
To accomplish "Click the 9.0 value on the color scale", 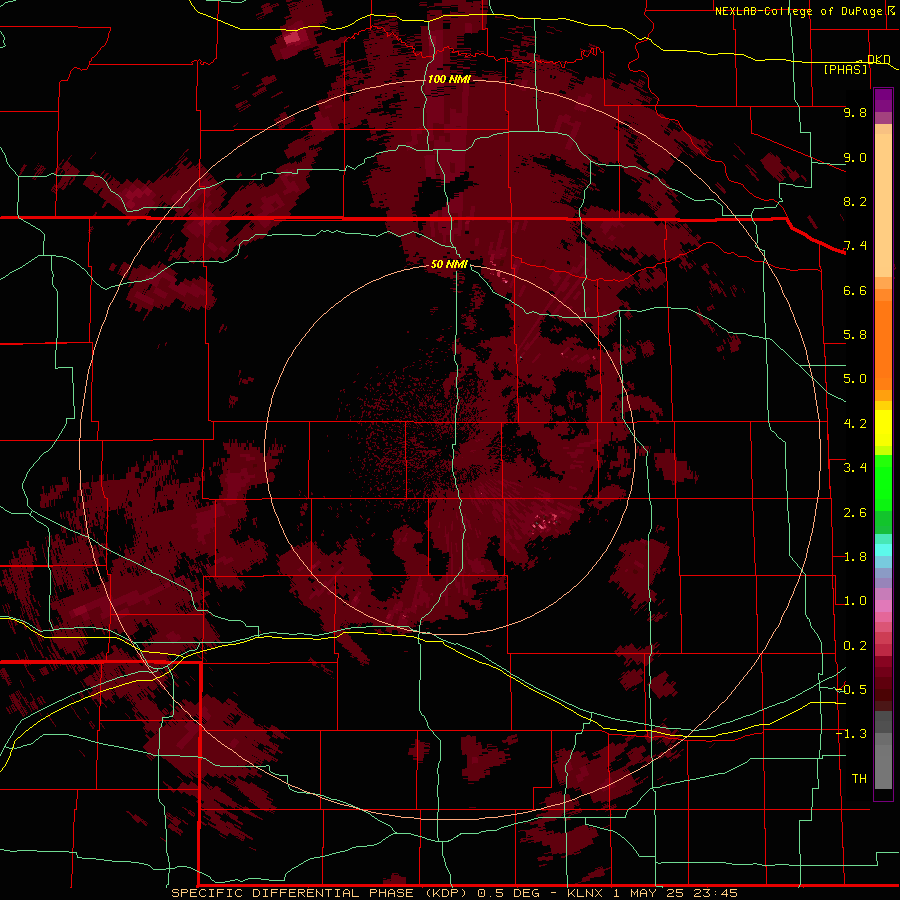I will click(855, 157).
